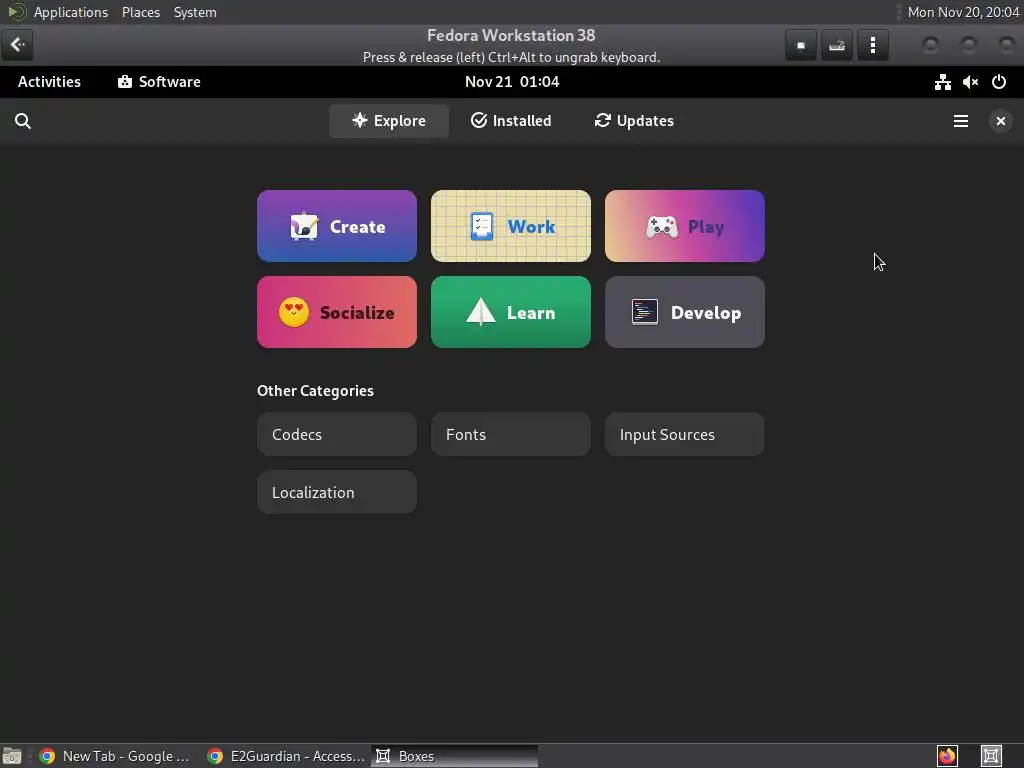Viewport: 1024px width, 768px height.
Task: Open the Develop category tile
Action: point(684,312)
